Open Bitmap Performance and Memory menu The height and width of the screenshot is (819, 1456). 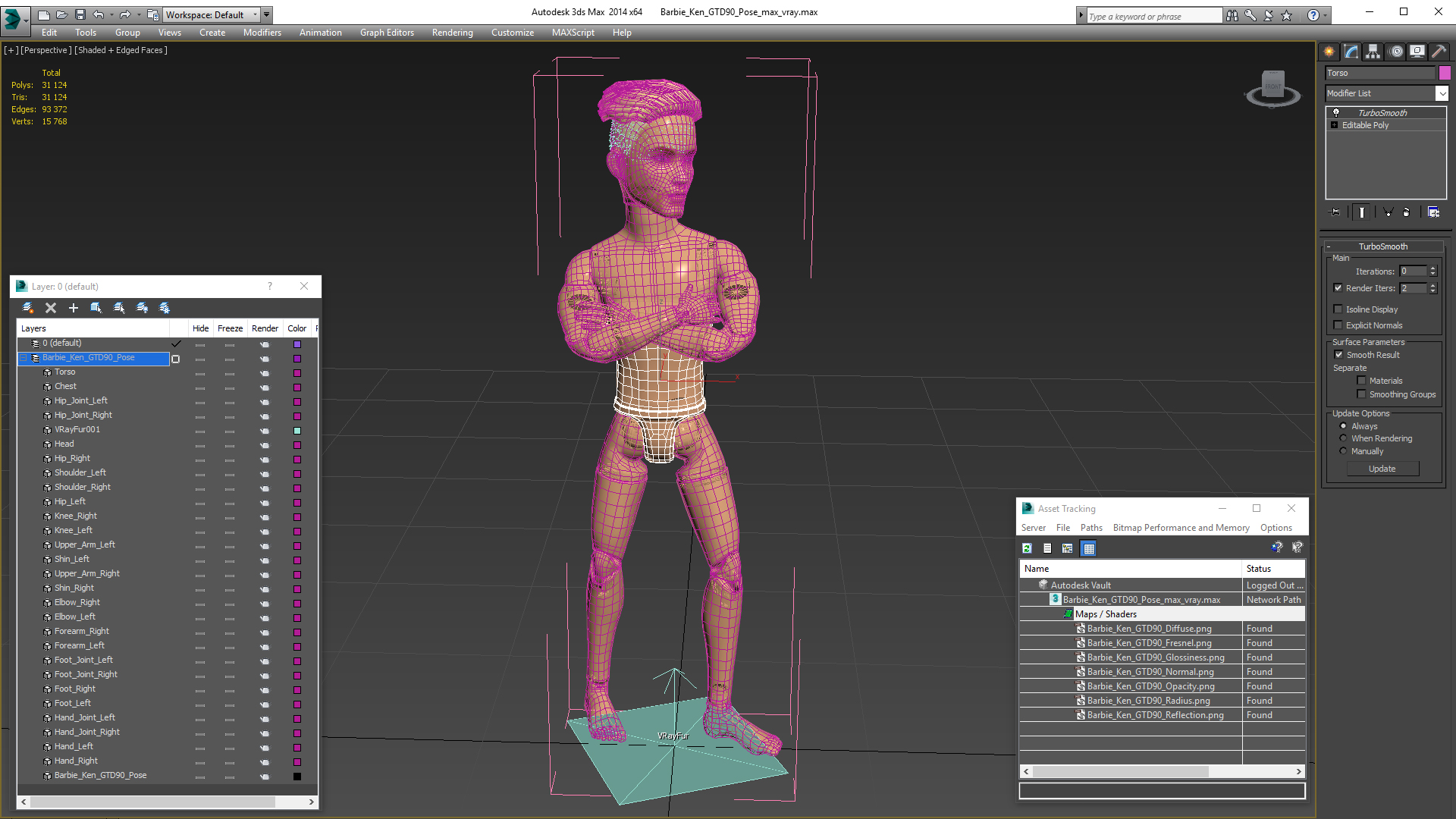click(x=1181, y=528)
